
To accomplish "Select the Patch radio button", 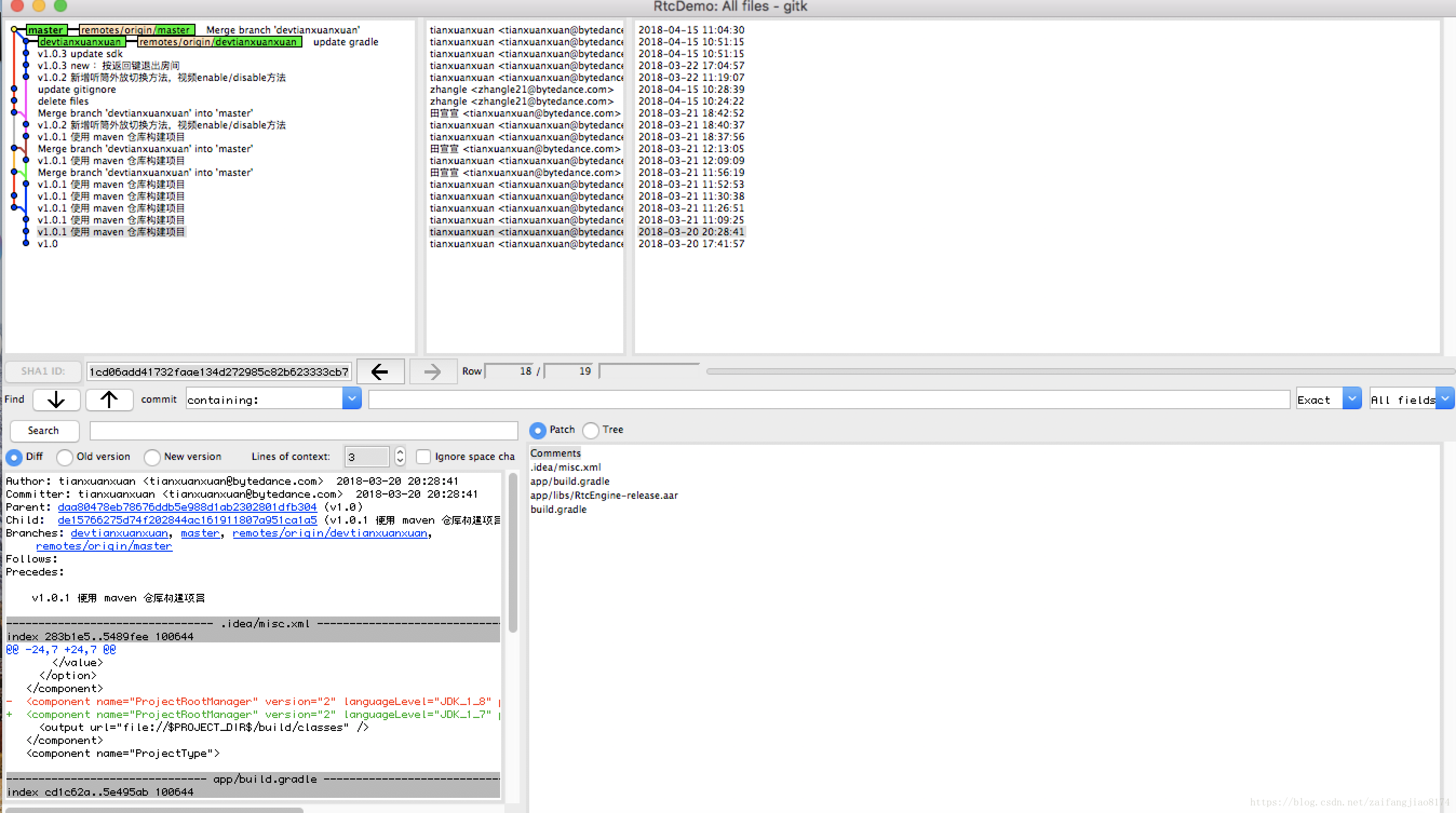I will (x=537, y=430).
